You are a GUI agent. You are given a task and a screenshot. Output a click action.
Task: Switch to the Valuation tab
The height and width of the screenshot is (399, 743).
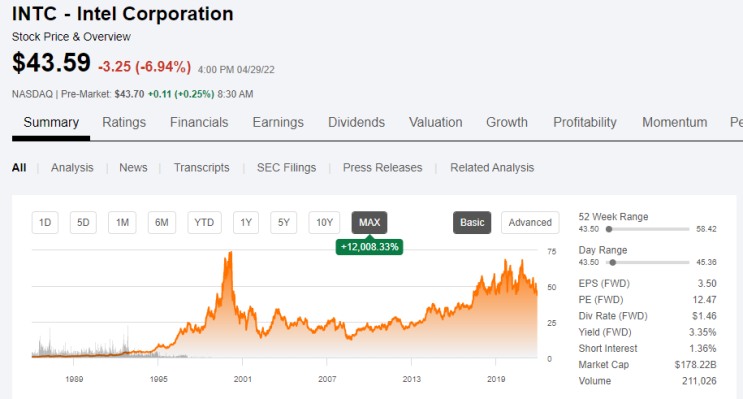435,122
